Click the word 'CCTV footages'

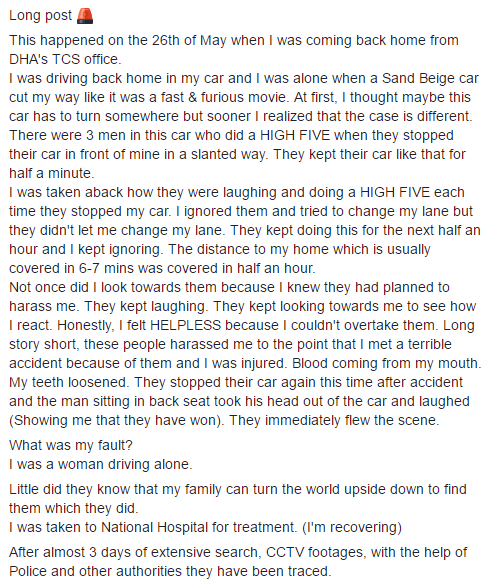(314, 552)
